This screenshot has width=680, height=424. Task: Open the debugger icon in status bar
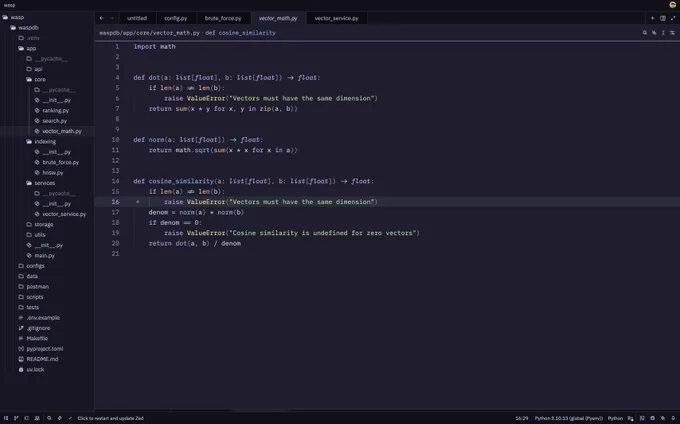(59, 418)
